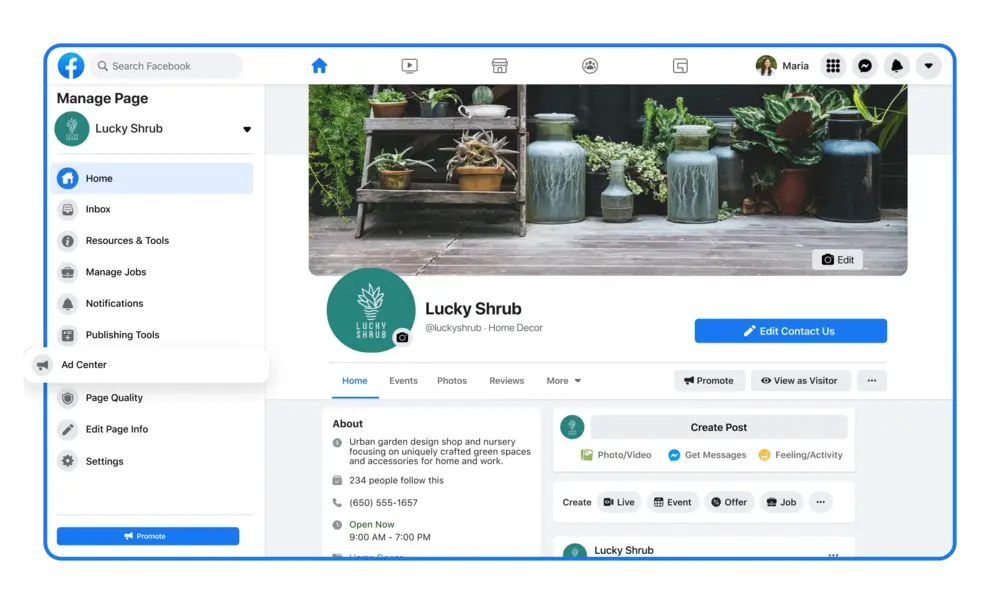Start a Live video from the Create bar

(x=619, y=502)
